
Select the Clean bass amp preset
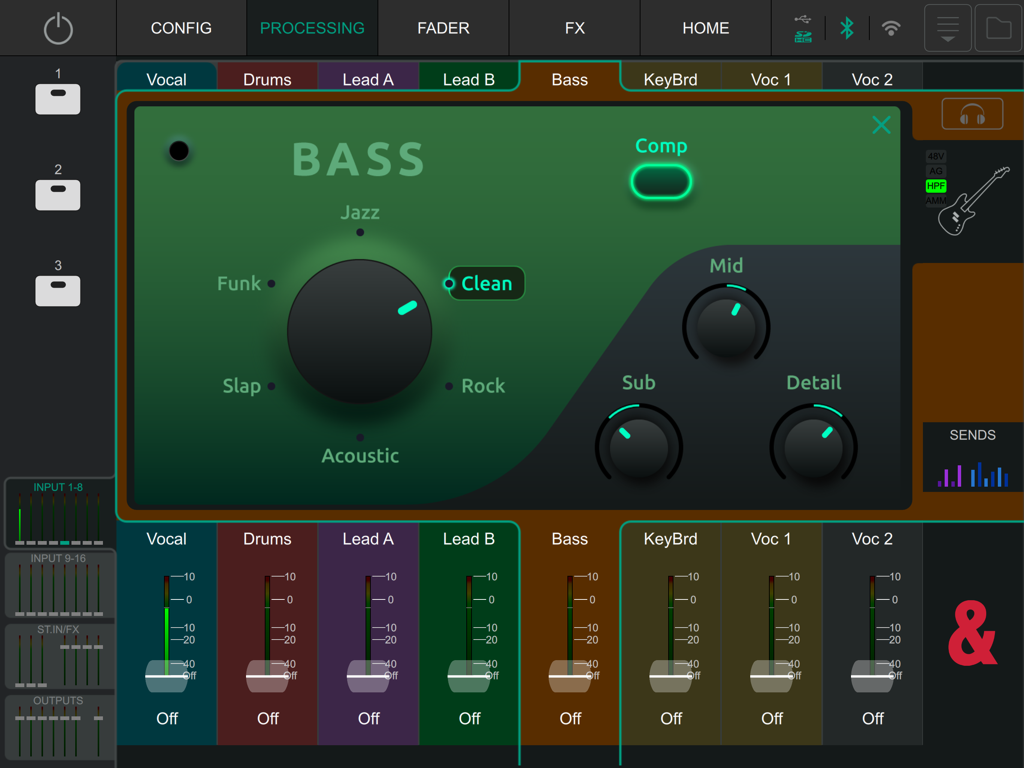click(x=487, y=283)
